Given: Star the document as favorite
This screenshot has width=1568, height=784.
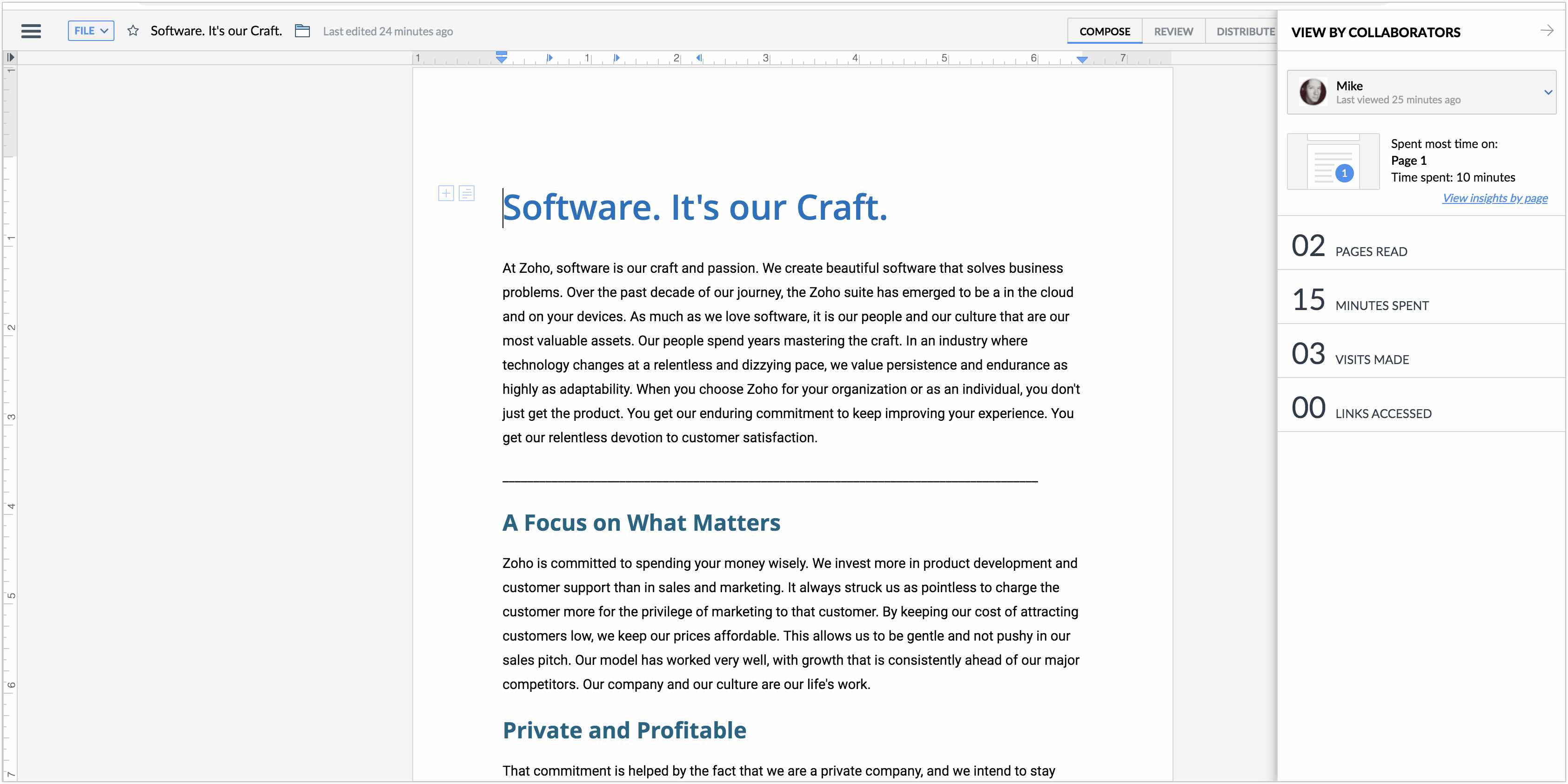Looking at the screenshot, I should coord(133,30).
